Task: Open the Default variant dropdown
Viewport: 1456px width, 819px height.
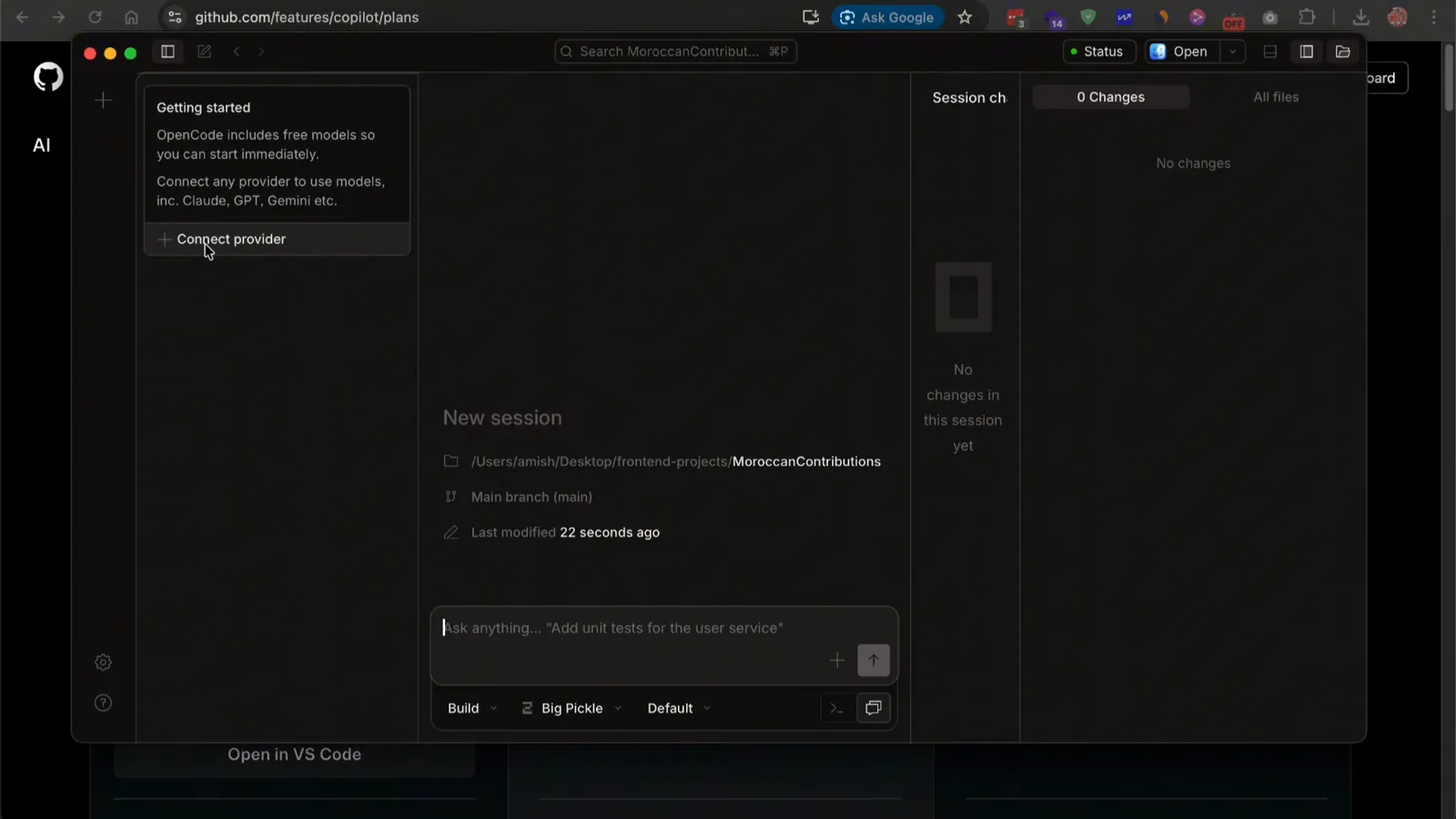Action: (679, 708)
